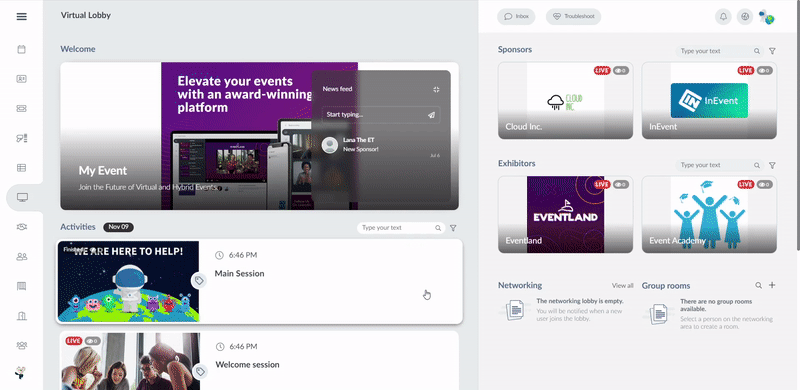Send news feed message with paper plane

431,115
